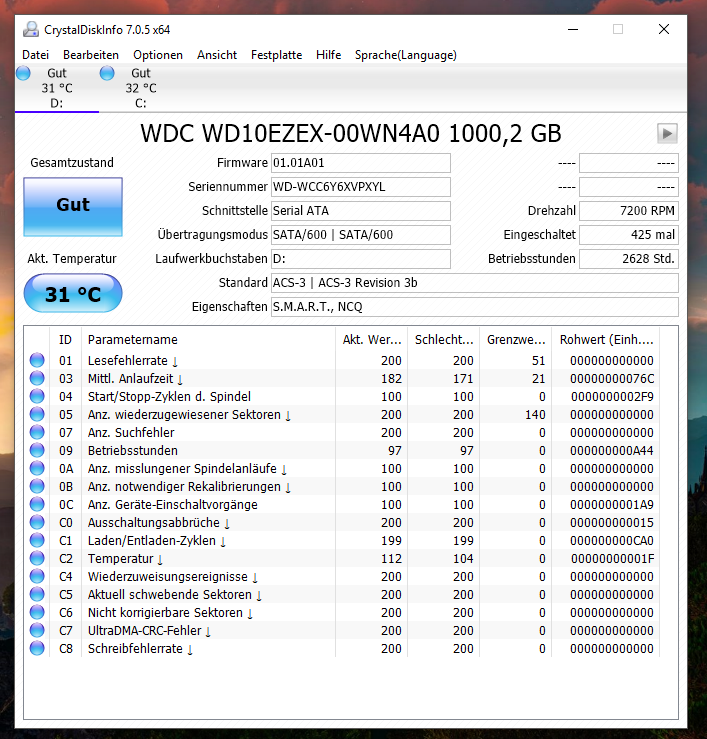Viewport: 707px width, 739px height.
Task: Click status orb for ID 09 Betriebsstunden row
Action: coord(37,450)
